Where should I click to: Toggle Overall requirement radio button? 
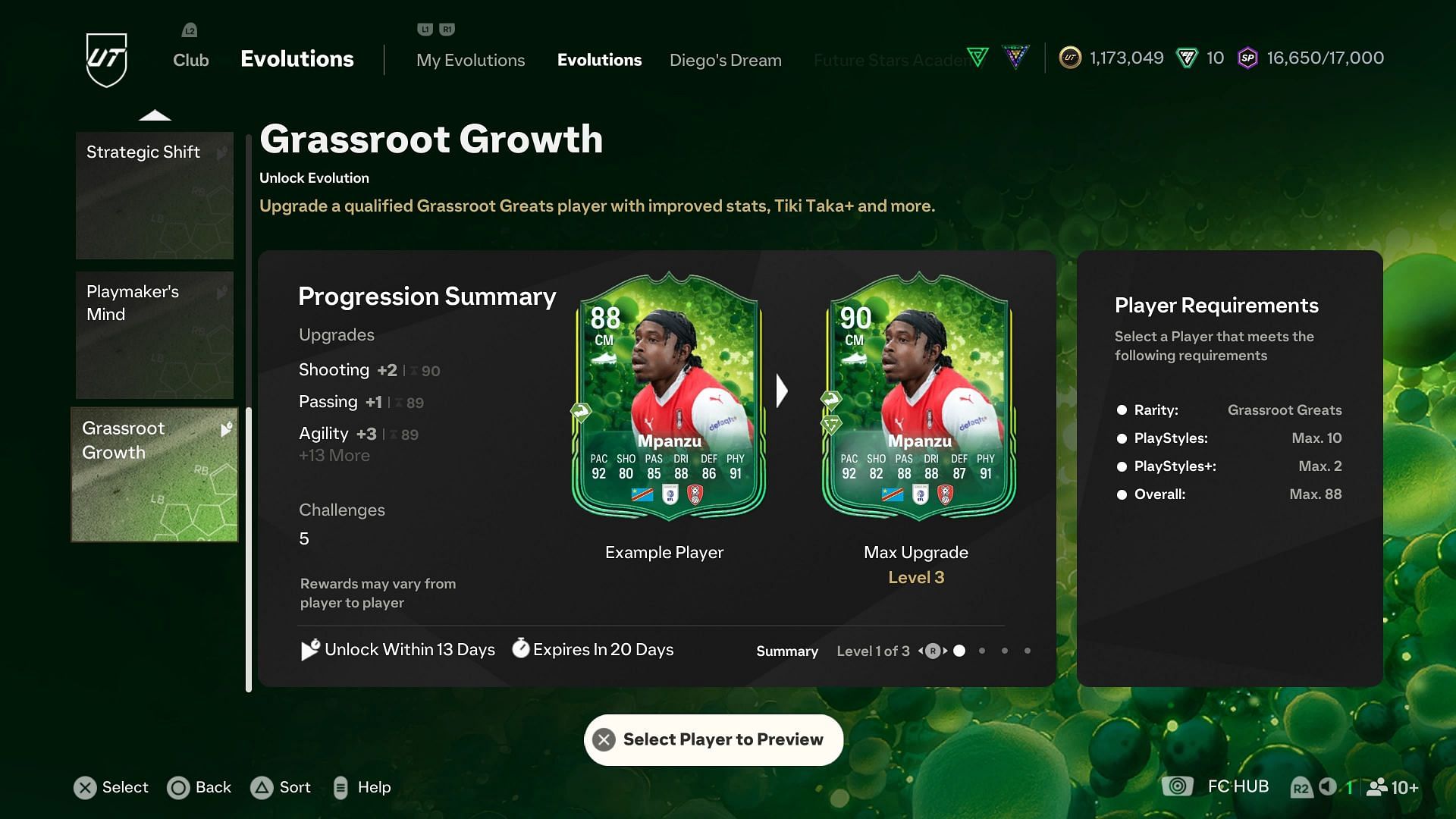pyautogui.click(x=1122, y=494)
